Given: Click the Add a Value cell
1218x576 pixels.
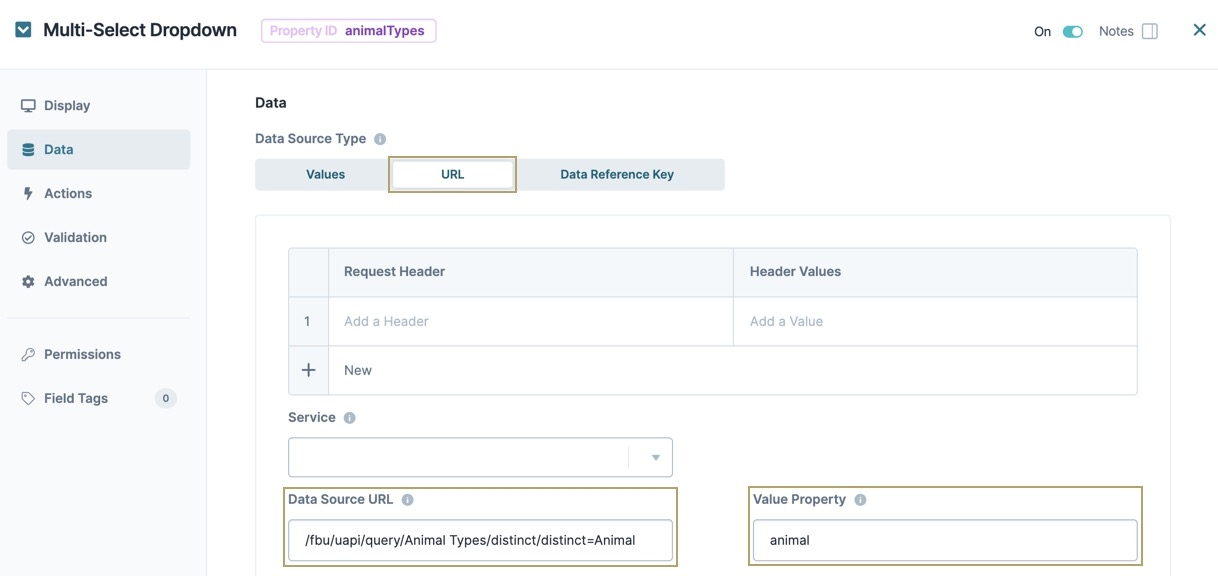Looking at the screenshot, I should click(935, 321).
